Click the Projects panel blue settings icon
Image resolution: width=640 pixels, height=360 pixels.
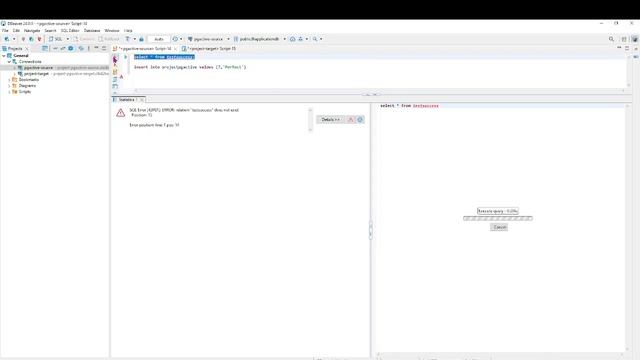(71, 49)
